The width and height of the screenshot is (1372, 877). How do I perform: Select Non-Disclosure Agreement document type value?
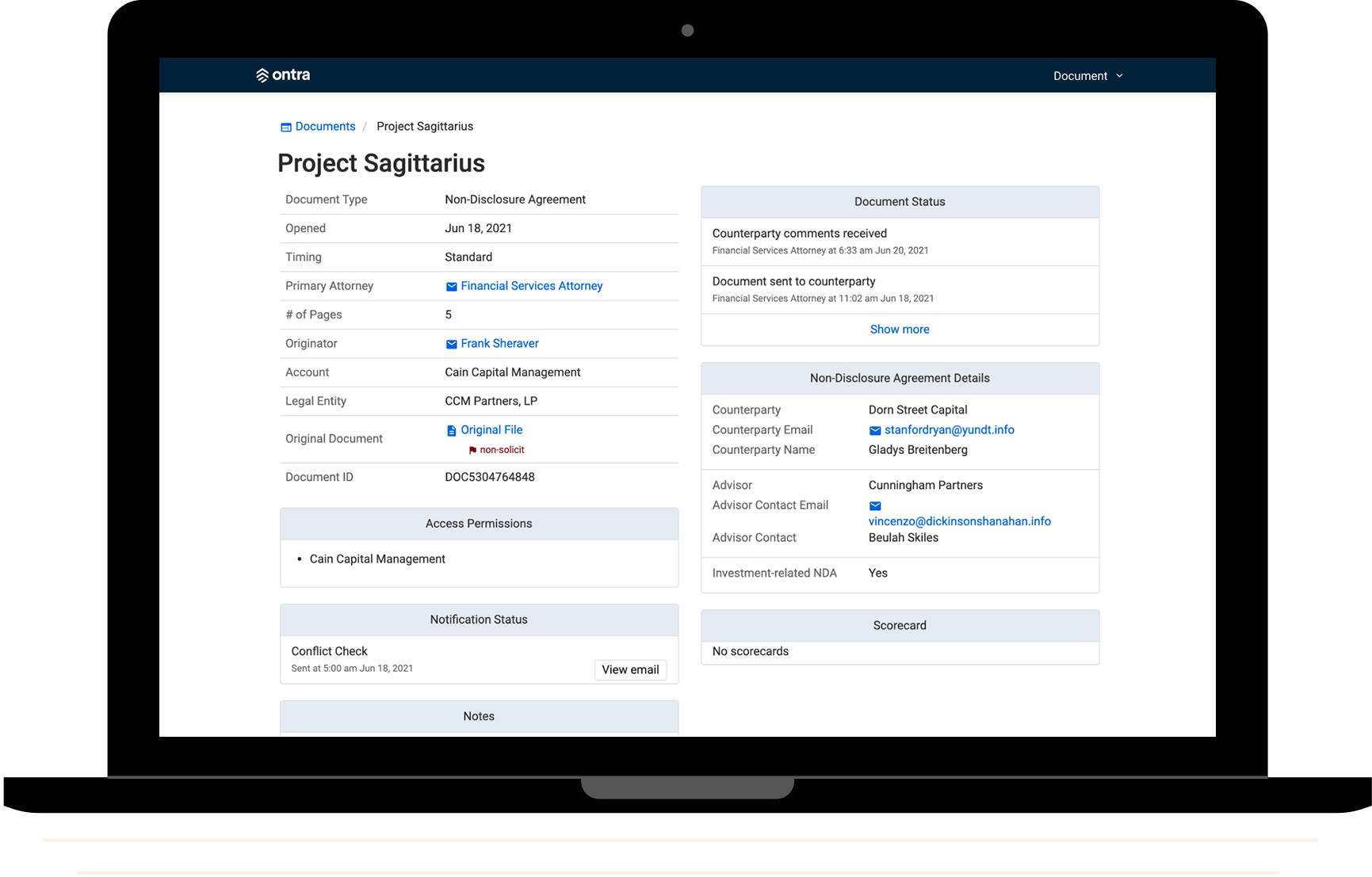tap(515, 200)
